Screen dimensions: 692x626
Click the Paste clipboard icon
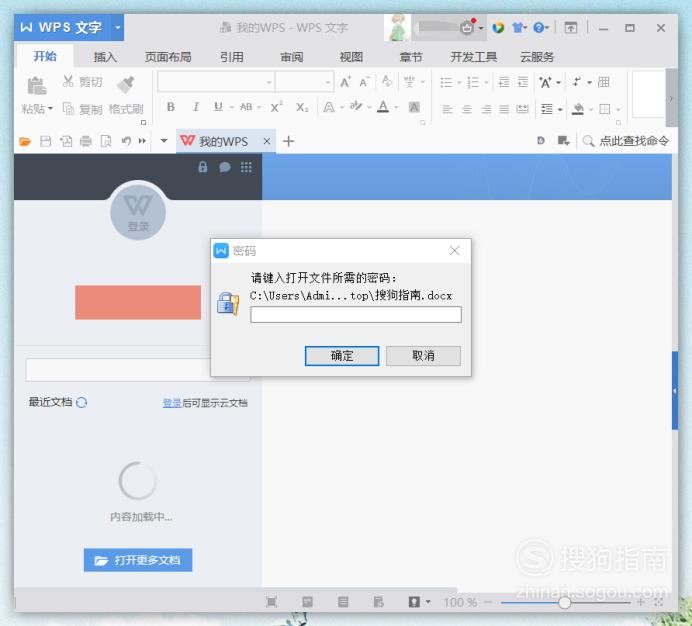pyautogui.click(x=37, y=86)
